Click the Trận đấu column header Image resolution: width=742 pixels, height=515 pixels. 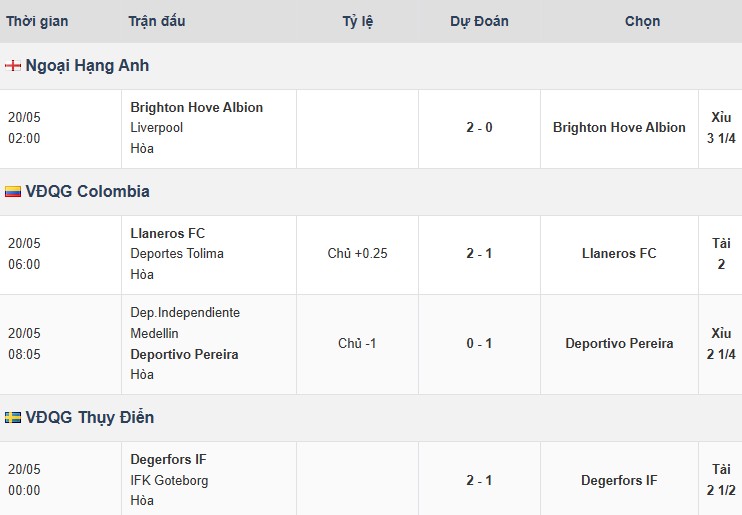157,21
